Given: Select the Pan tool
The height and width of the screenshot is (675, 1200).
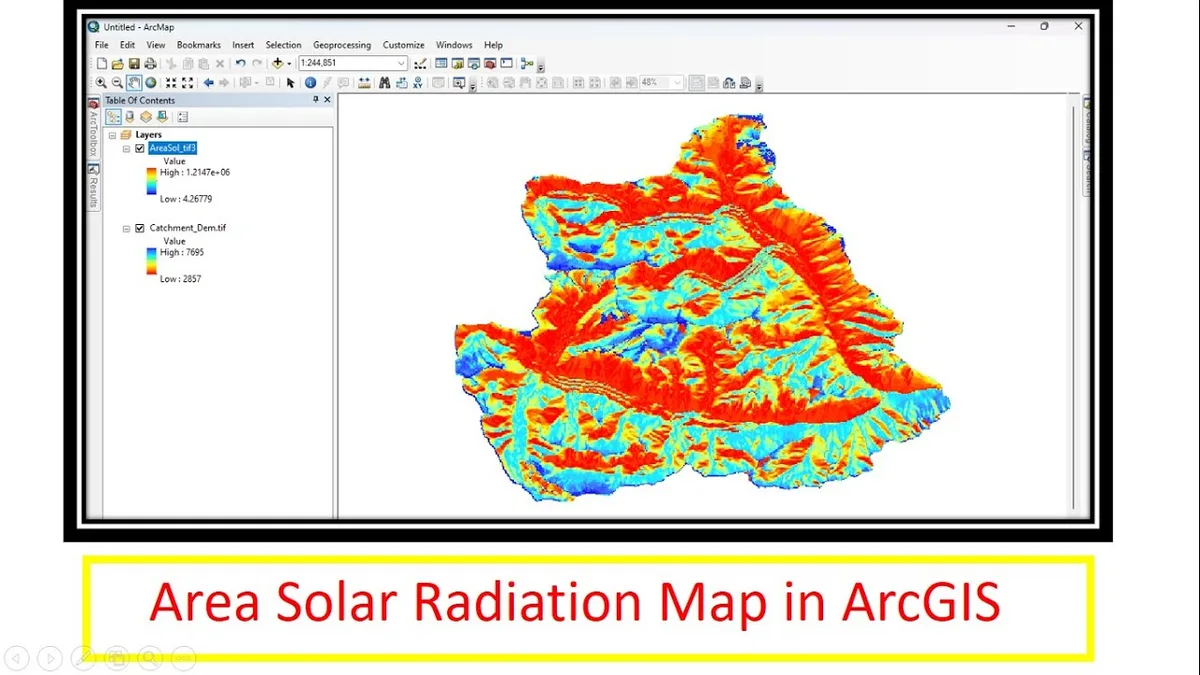Looking at the screenshot, I should point(134,82).
